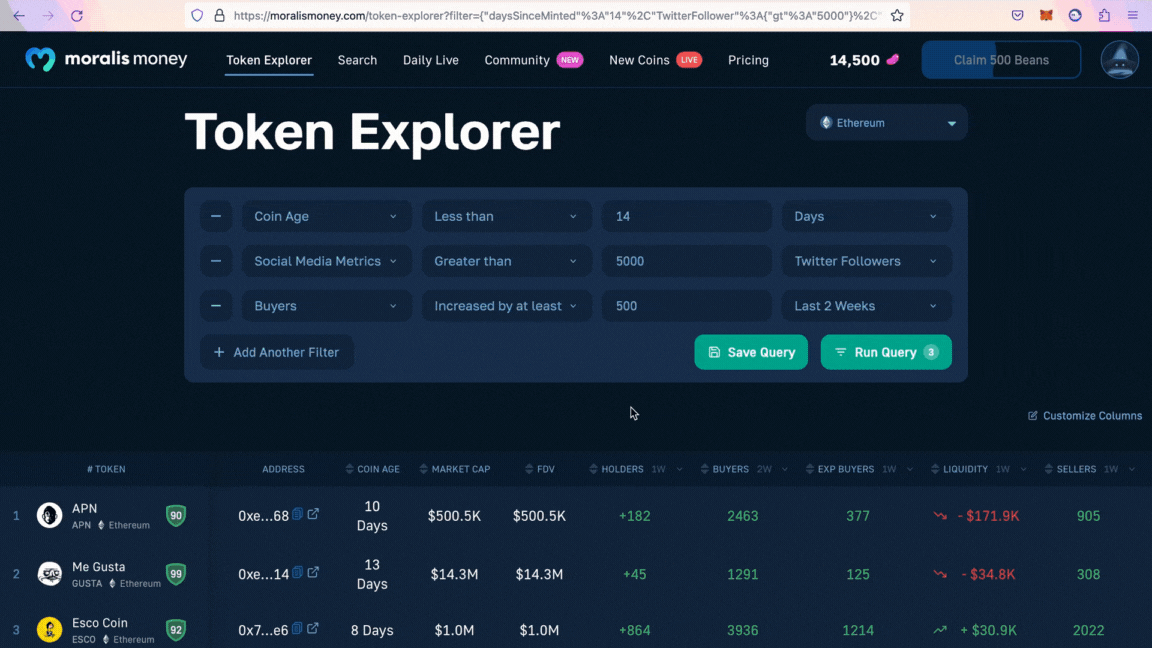Open the Greater than comparator dropdown
This screenshot has width=1152, height=648.
pyautogui.click(x=506, y=261)
